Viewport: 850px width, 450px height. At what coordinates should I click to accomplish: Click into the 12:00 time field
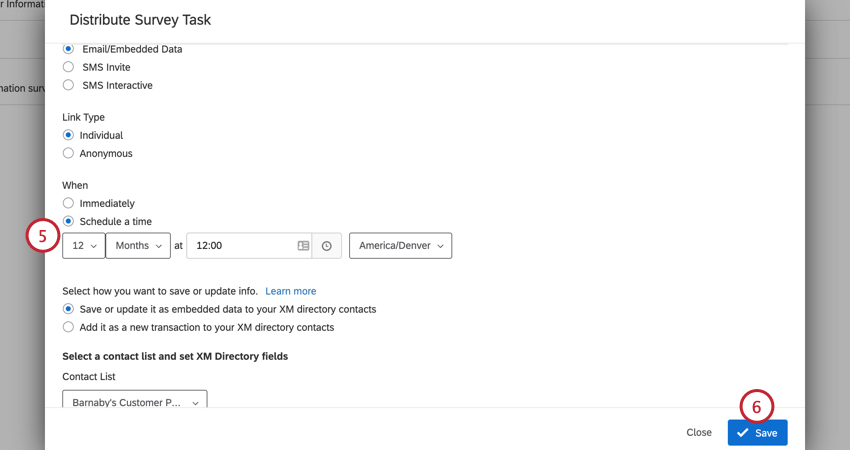240,246
